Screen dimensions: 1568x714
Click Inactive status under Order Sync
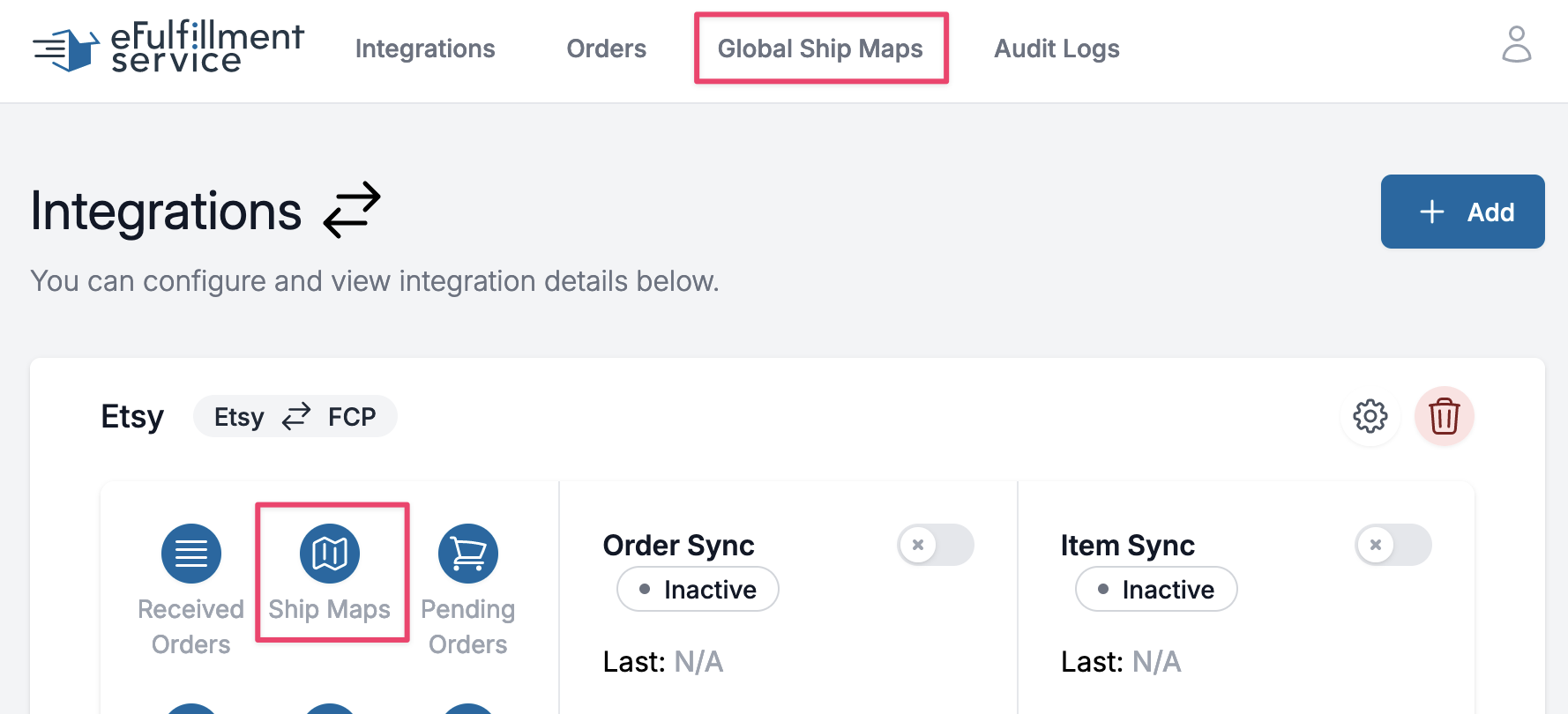coord(698,589)
